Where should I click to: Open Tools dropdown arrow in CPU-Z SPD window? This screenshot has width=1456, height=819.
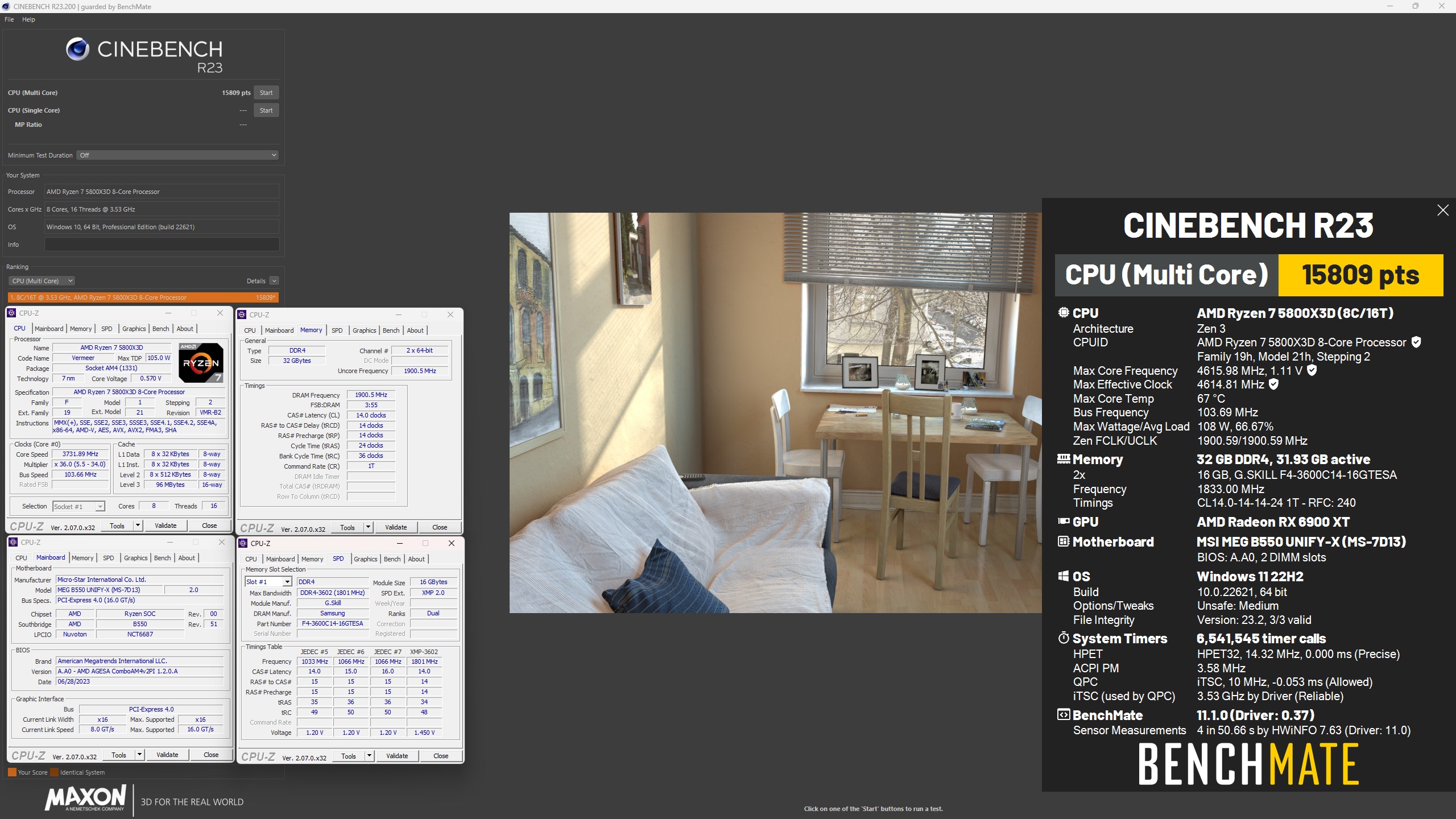tap(369, 756)
